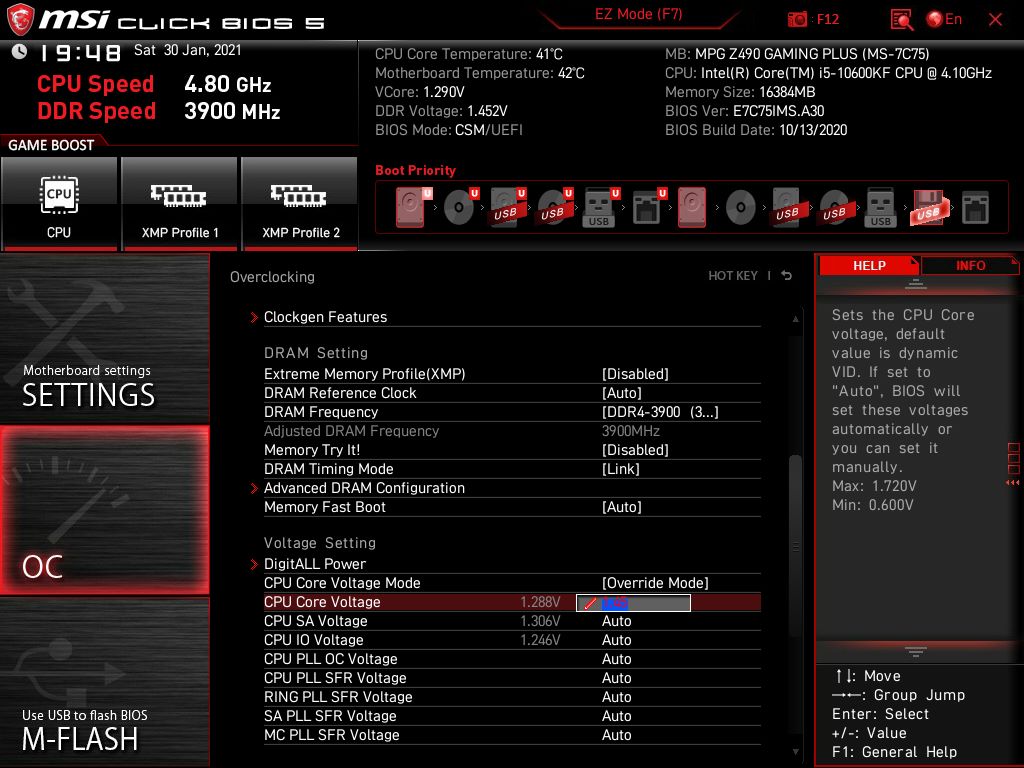The image size is (1024, 768).
Task: Click the settings list scrollbar down arrow
Action: coord(795,752)
